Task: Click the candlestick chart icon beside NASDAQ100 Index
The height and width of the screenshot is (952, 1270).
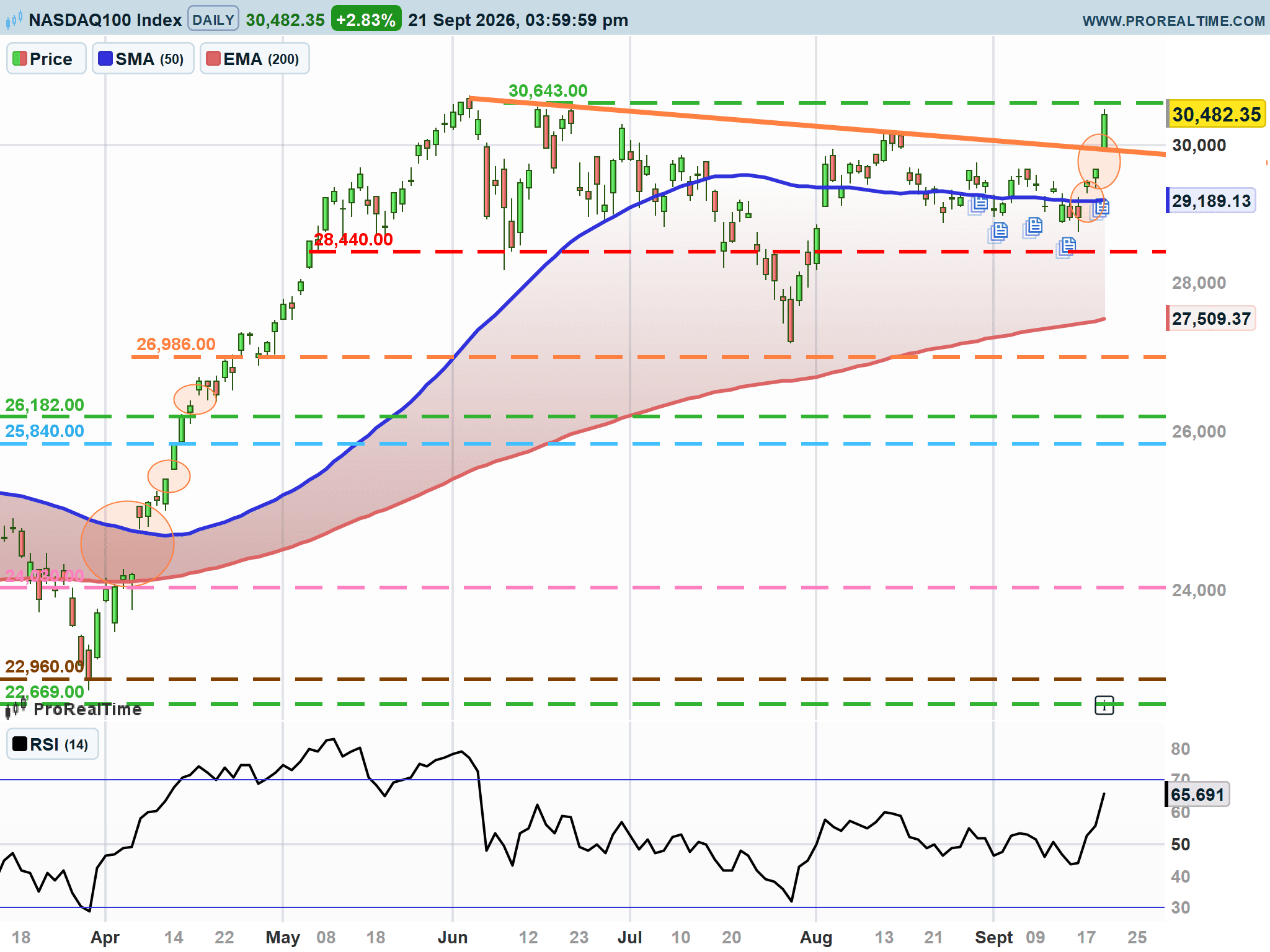Action: pos(14,20)
